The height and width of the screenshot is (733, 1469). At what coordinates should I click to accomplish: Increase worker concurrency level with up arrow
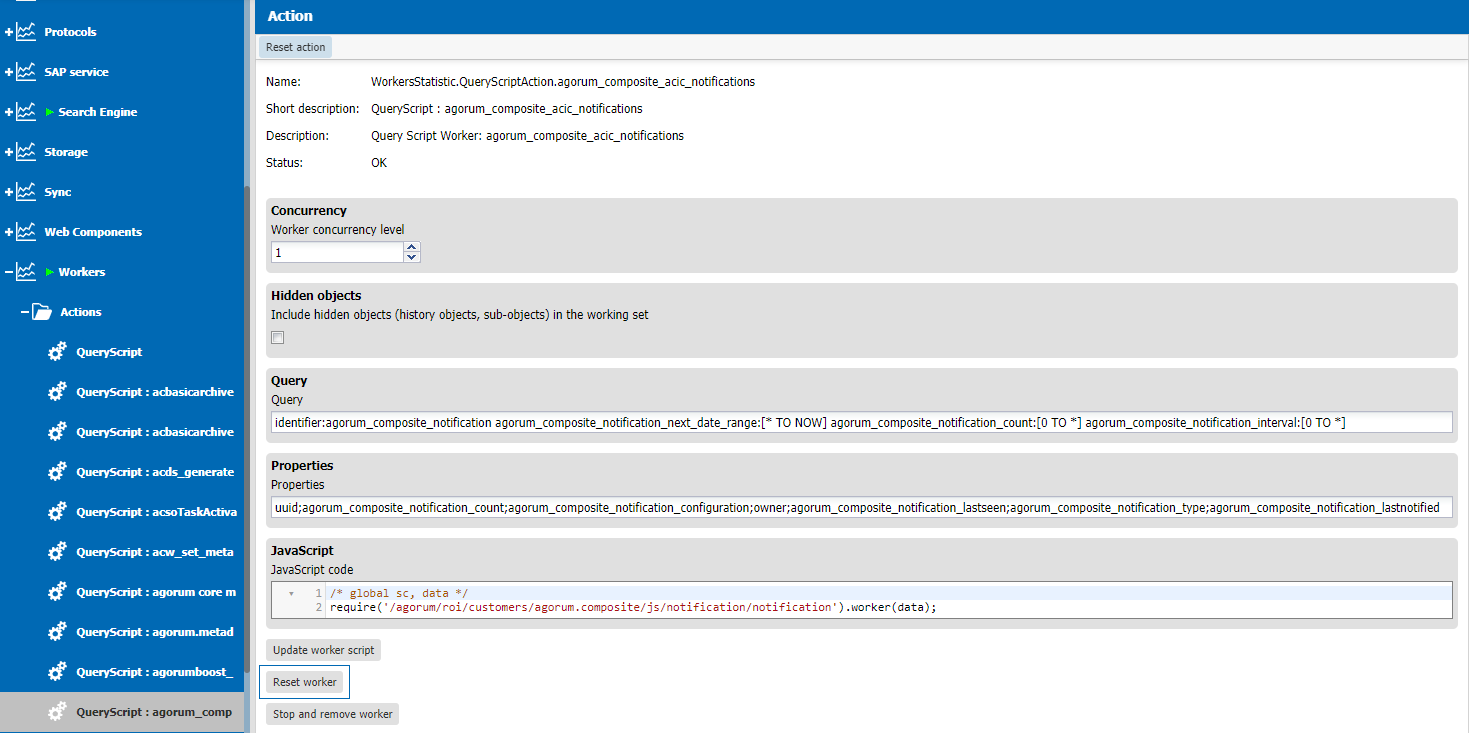click(x=412, y=247)
